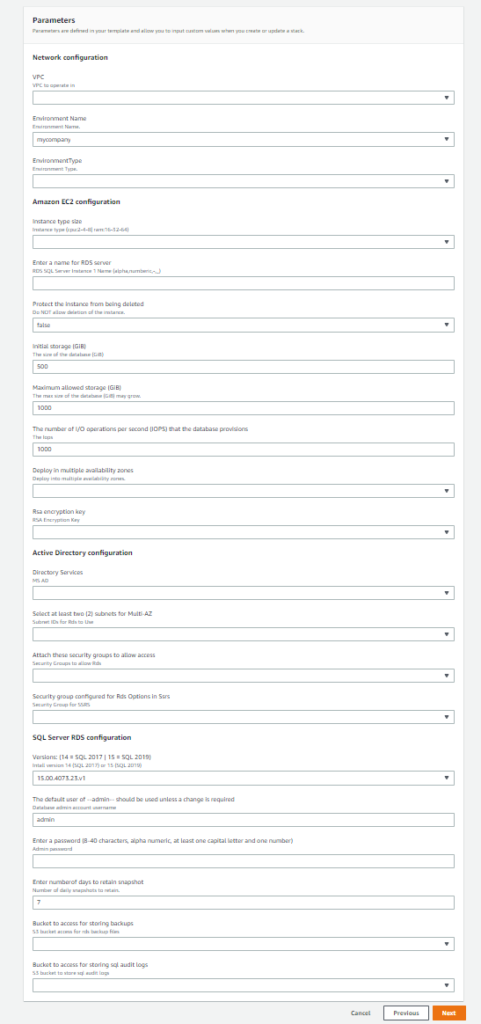The width and height of the screenshot is (481, 1024).
Task: Open the VPC dropdown
Action: tap(243, 98)
